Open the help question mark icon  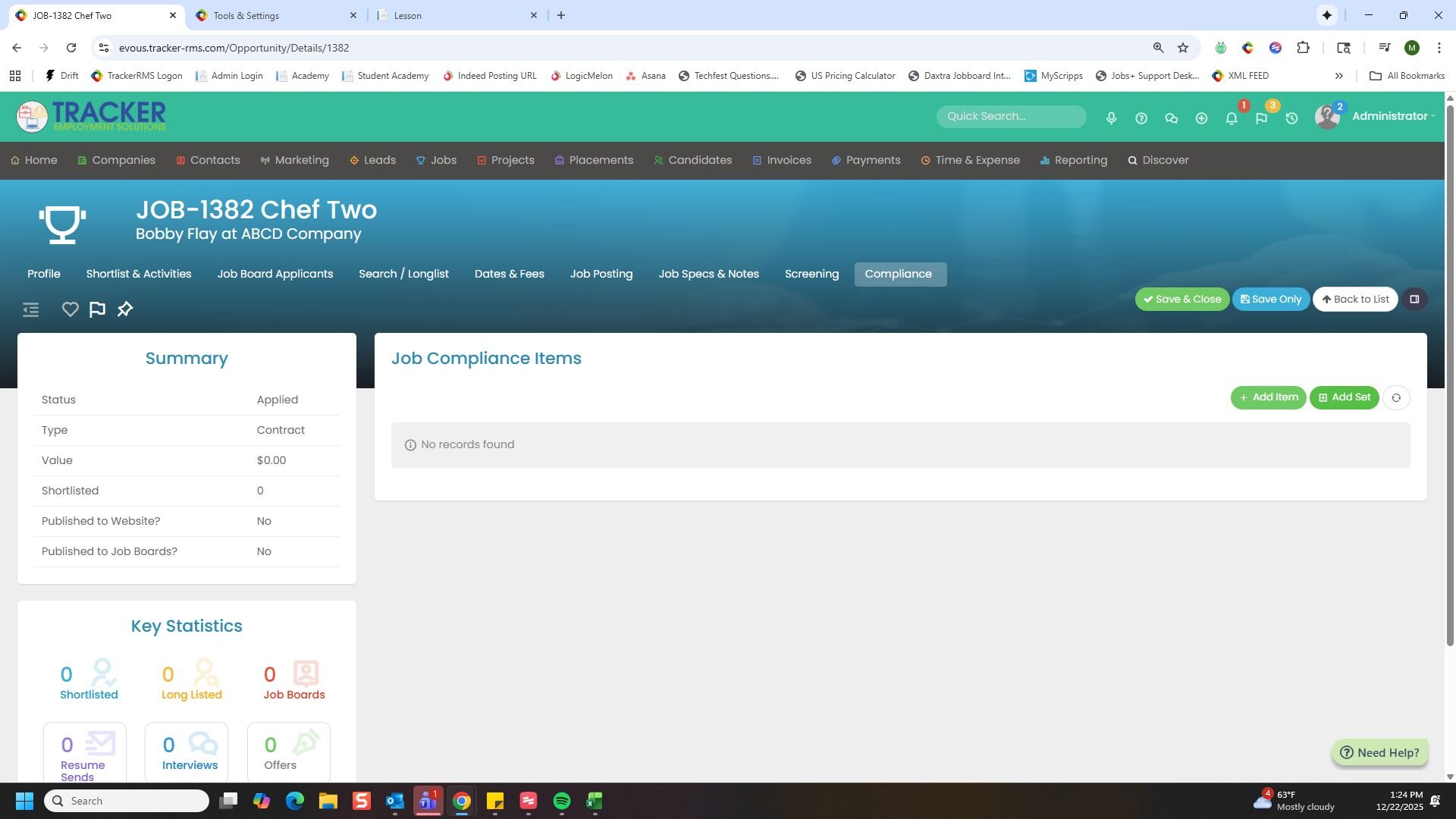pos(1141,118)
